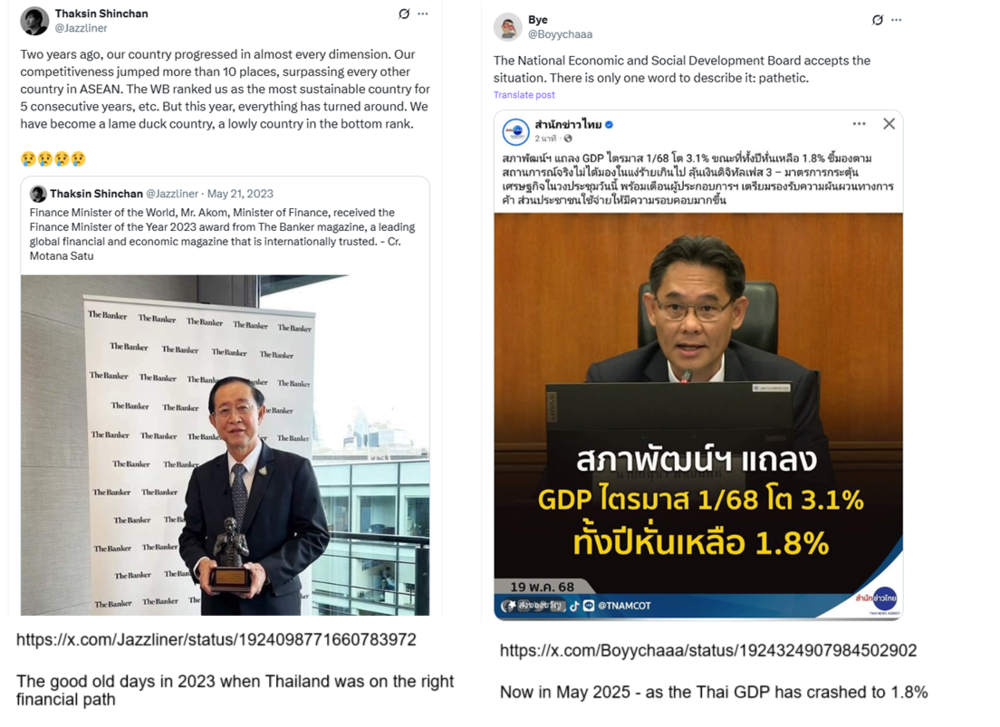Open Thaksin Shinchan's profile avatar
1000x727 pixels.
click(34, 21)
